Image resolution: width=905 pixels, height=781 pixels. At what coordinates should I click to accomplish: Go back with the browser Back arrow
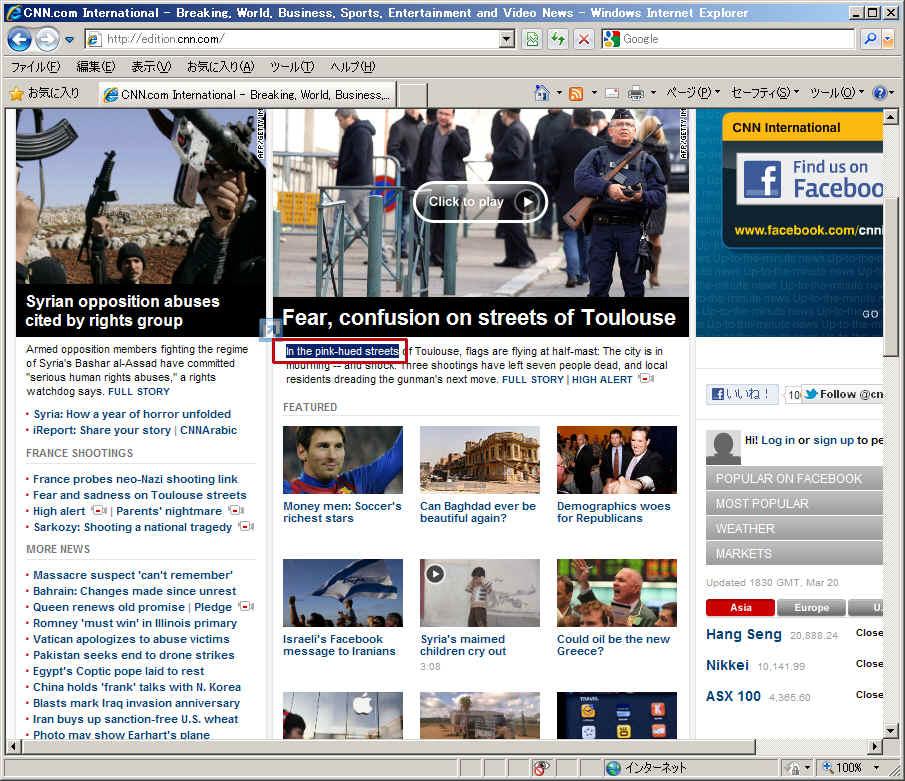click(x=20, y=39)
